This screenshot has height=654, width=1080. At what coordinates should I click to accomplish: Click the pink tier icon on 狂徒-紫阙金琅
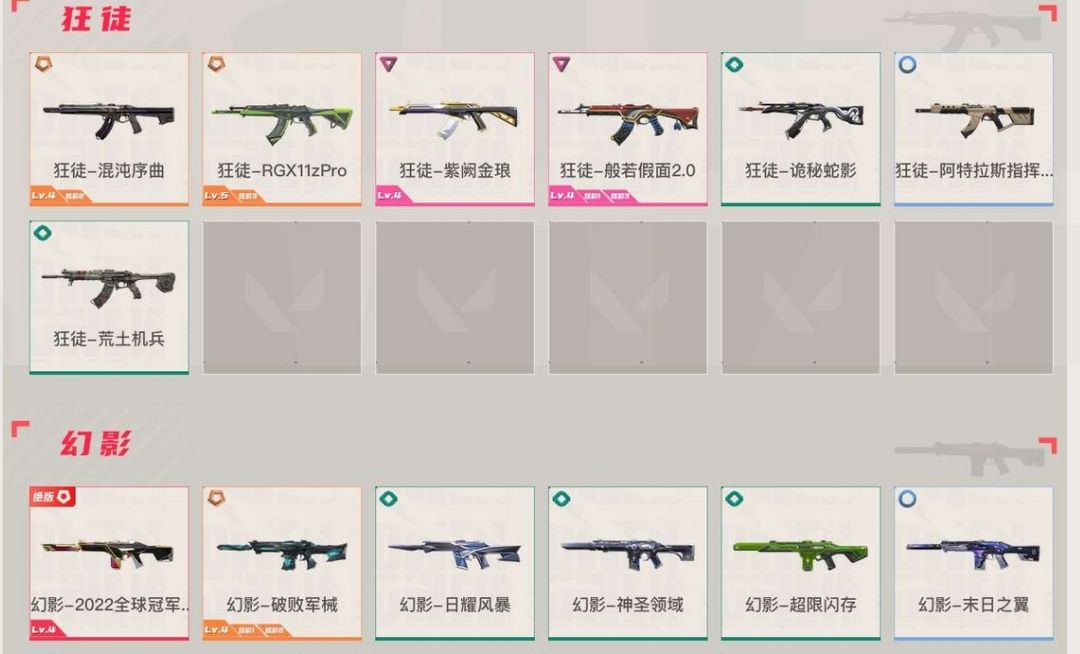click(x=388, y=64)
